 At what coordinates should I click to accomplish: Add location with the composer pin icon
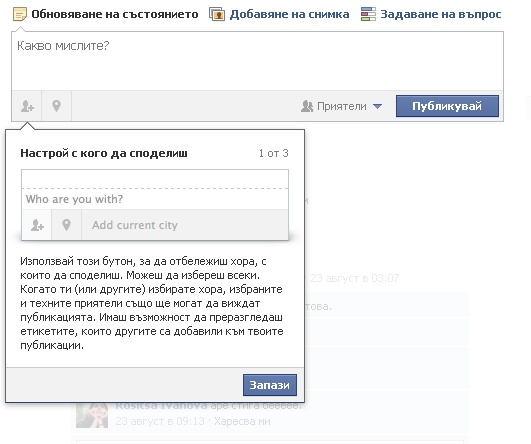[57, 106]
